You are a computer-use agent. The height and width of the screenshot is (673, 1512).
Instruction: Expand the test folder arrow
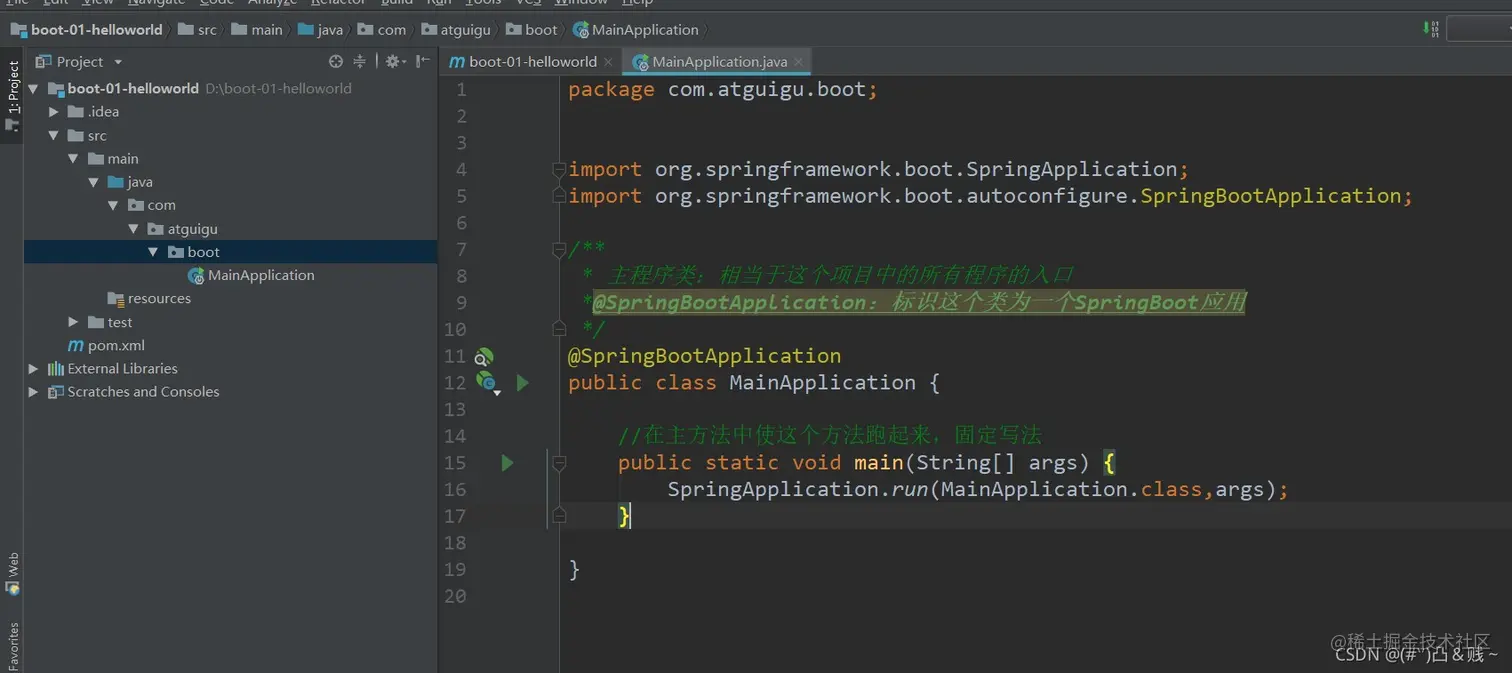click(x=73, y=322)
